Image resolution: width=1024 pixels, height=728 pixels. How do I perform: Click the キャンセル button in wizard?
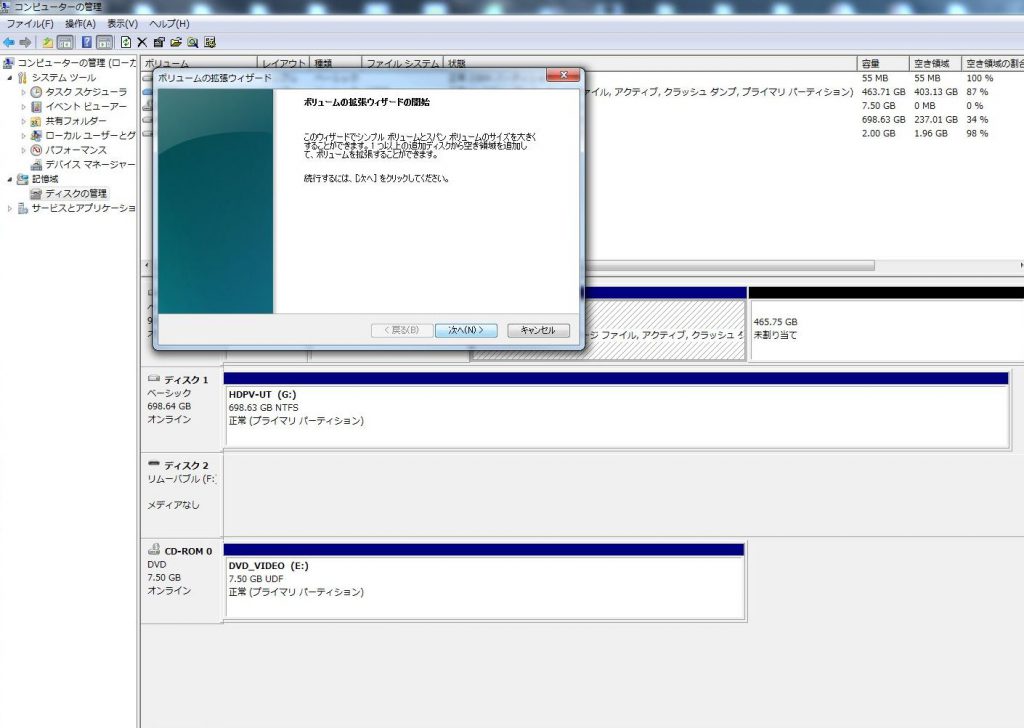coord(538,330)
